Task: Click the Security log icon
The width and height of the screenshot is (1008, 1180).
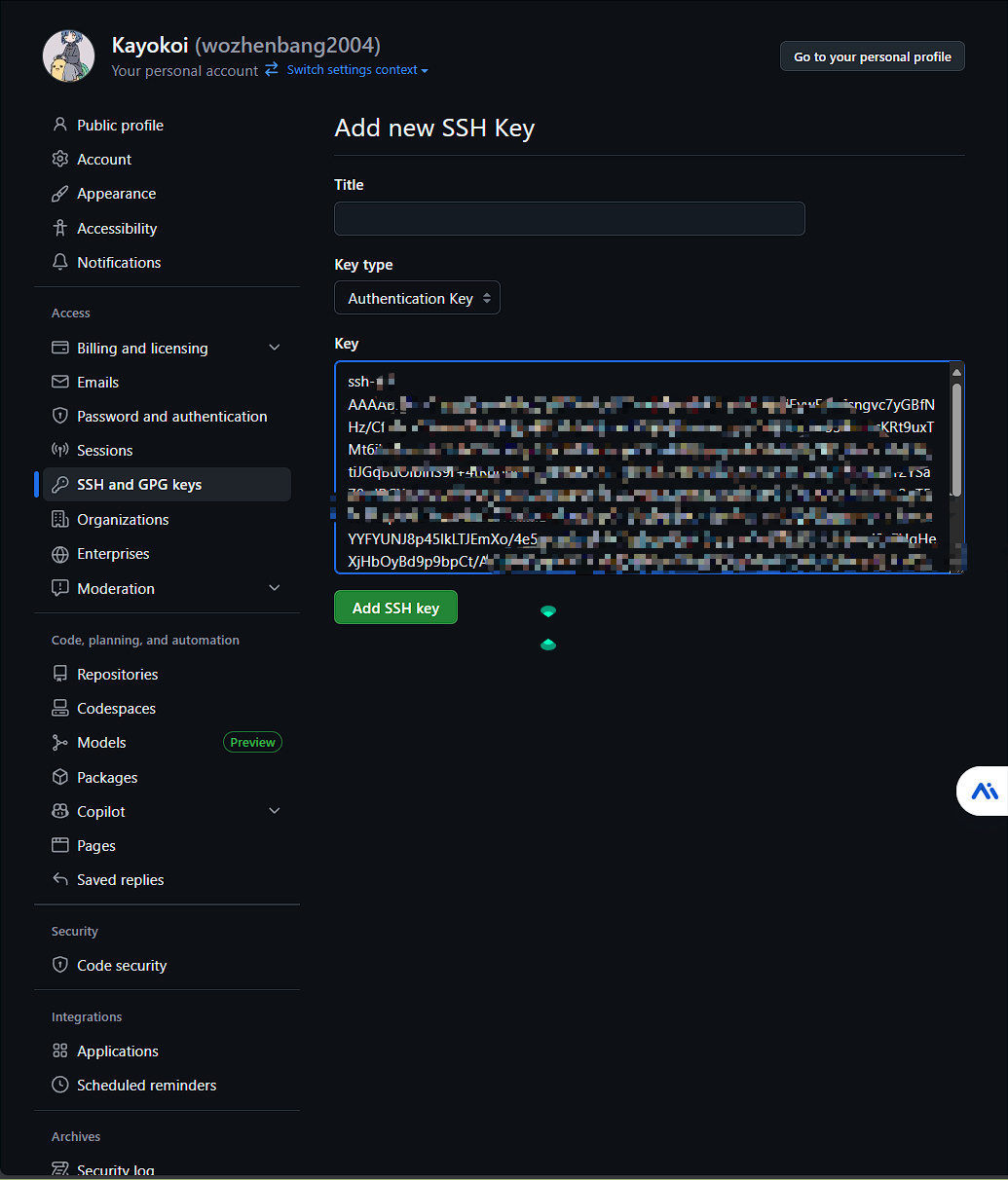Action: [60, 1169]
